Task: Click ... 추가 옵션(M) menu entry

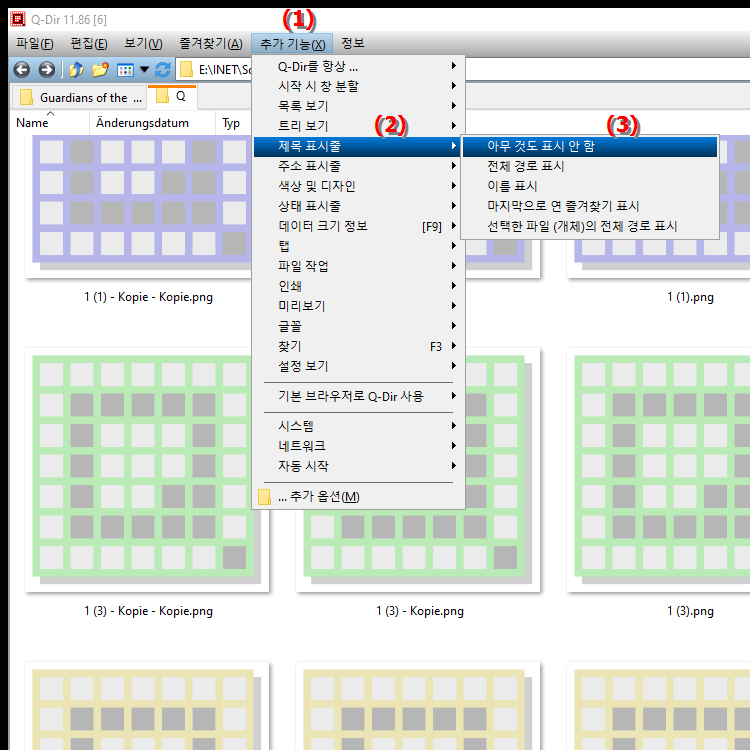Action: pyautogui.click(x=358, y=496)
